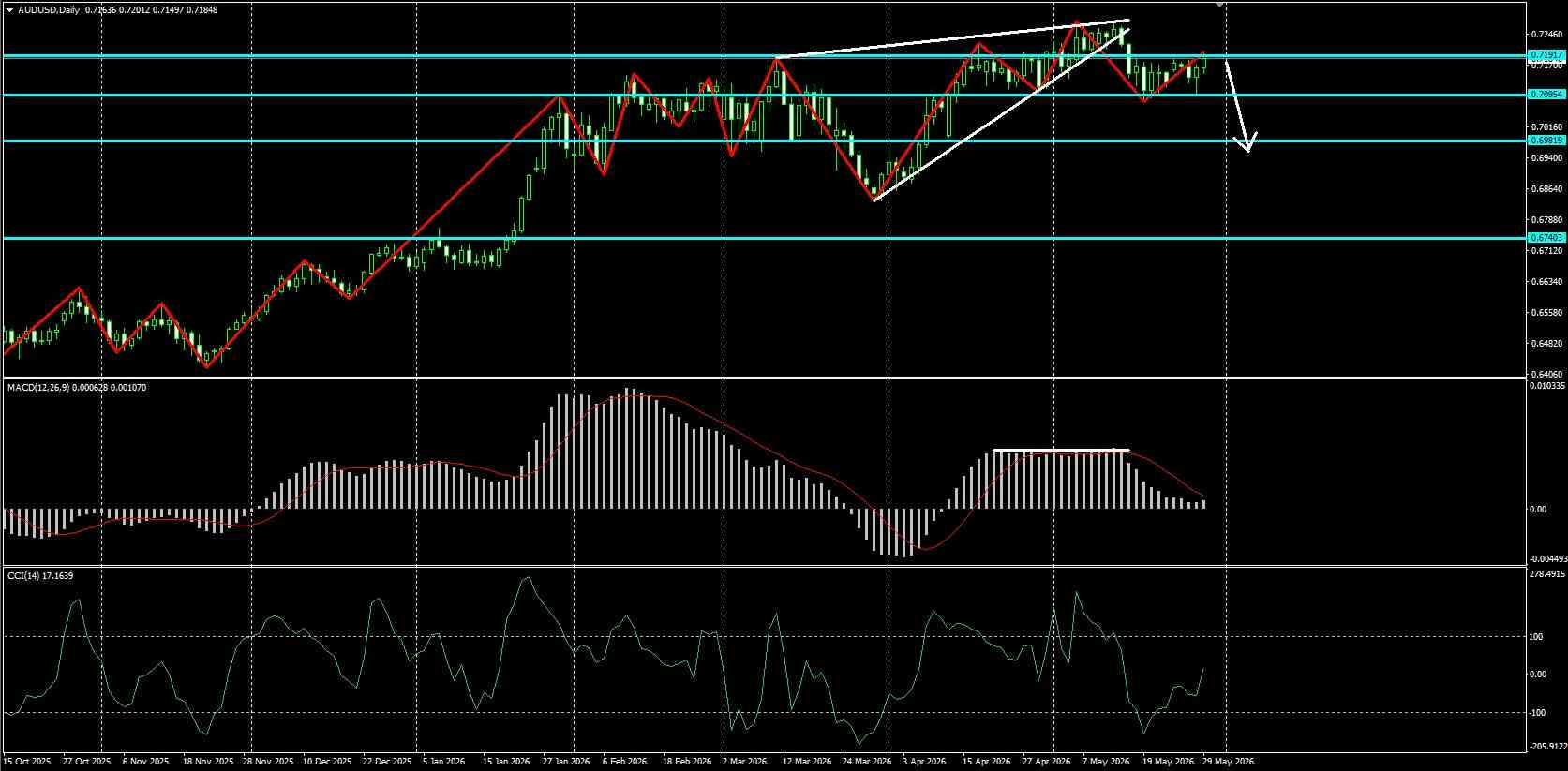Click the 27 Jan 2026 date label
This screenshot has width=1568, height=771.
(566, 762)
